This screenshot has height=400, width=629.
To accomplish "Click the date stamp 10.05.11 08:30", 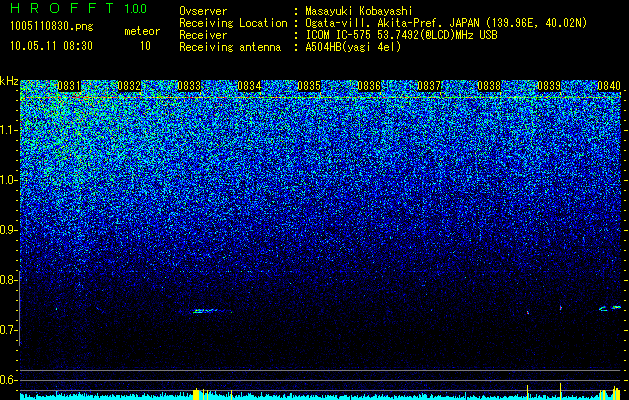I will (51, 46).
